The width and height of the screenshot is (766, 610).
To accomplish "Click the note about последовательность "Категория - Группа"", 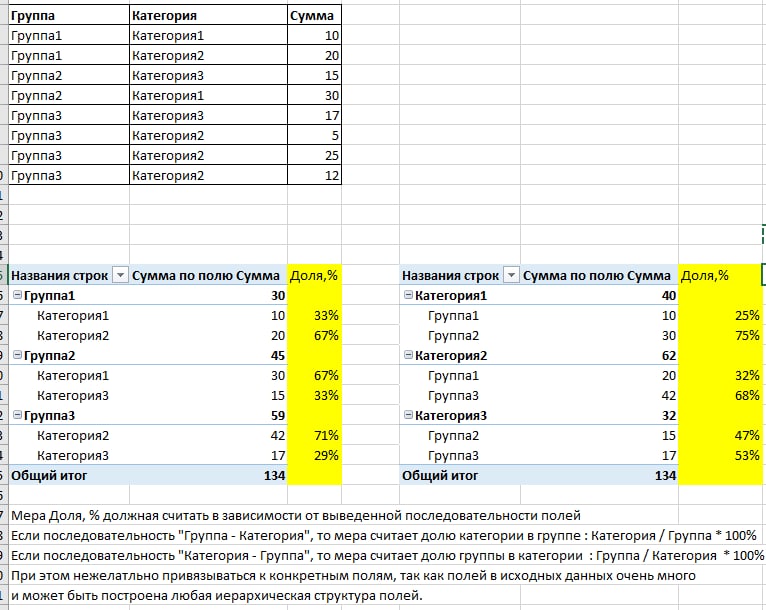I will (387, 555).
